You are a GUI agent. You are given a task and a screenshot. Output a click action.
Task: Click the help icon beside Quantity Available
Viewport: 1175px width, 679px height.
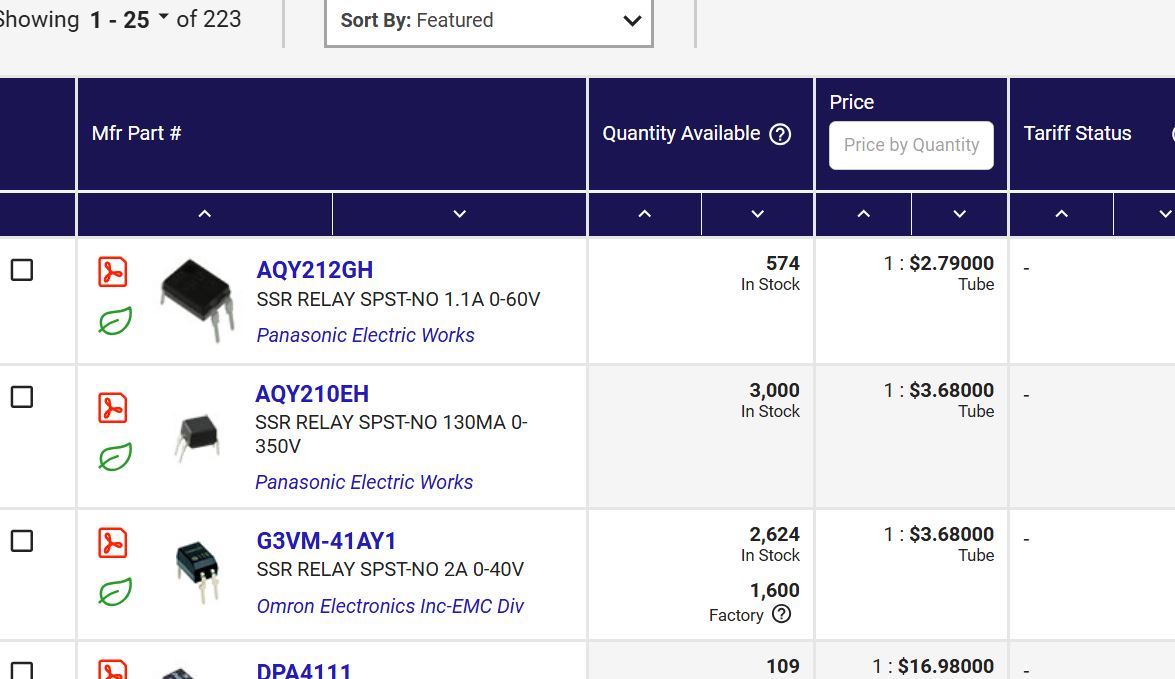coord(780,134)
